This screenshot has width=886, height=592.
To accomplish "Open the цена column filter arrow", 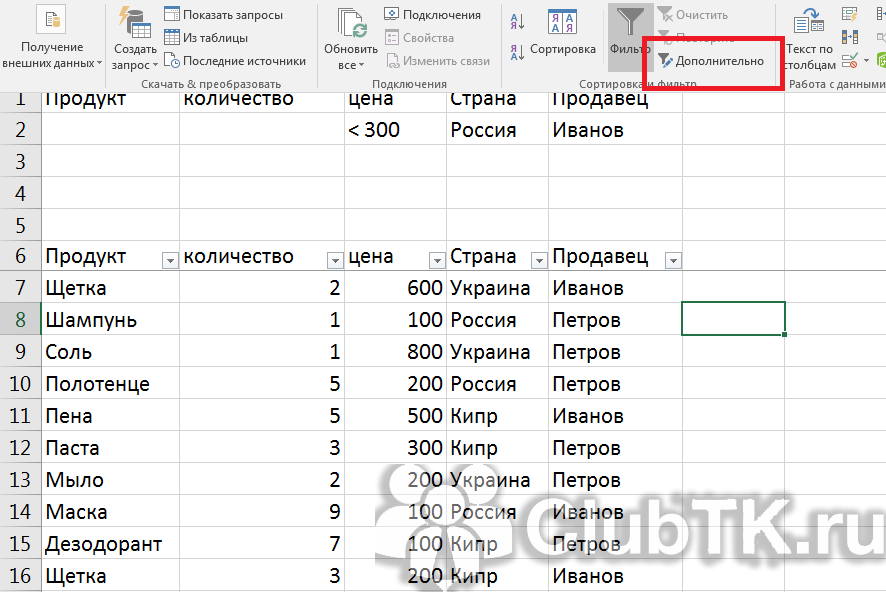I will (x=437, y=260).
